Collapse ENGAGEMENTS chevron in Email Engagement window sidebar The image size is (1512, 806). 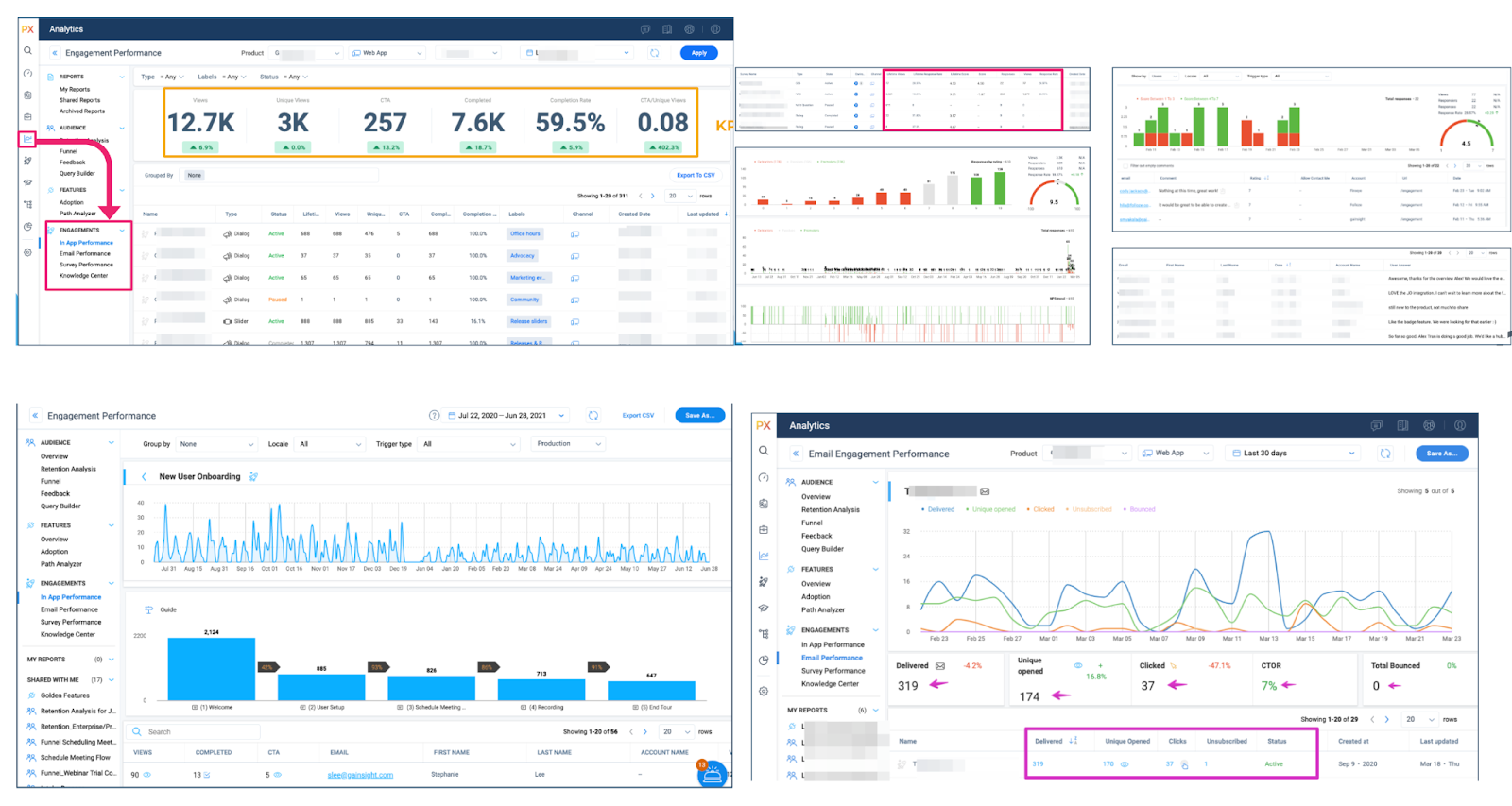[876, 630]
